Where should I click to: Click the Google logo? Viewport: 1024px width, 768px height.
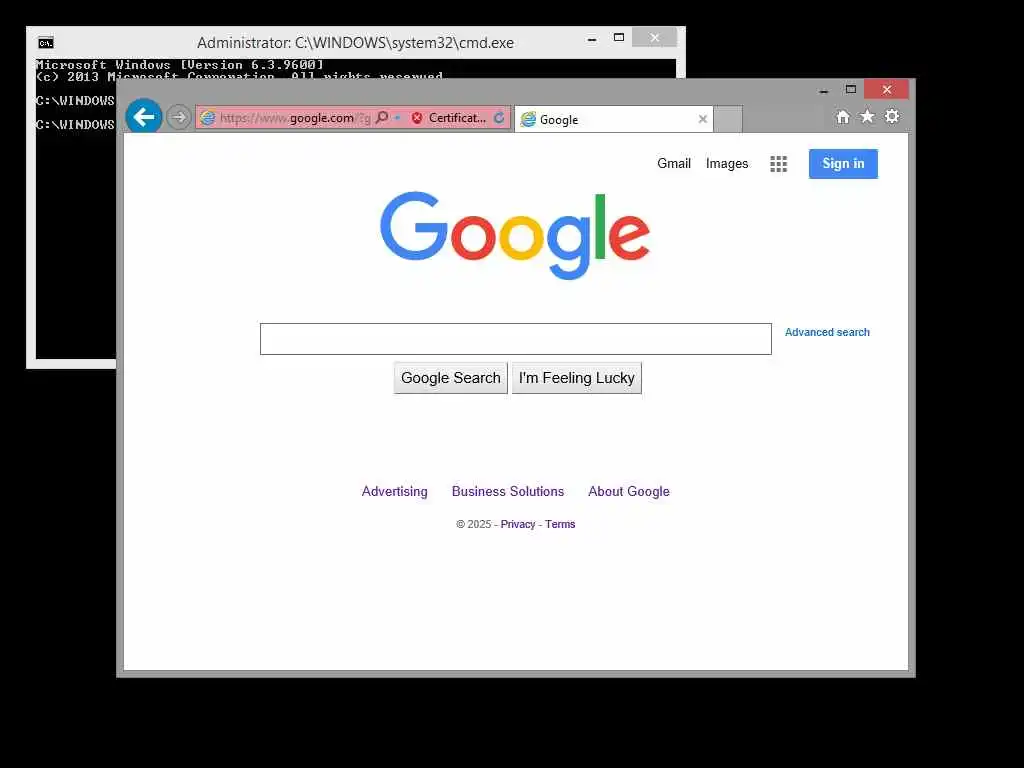pos(515,235)
